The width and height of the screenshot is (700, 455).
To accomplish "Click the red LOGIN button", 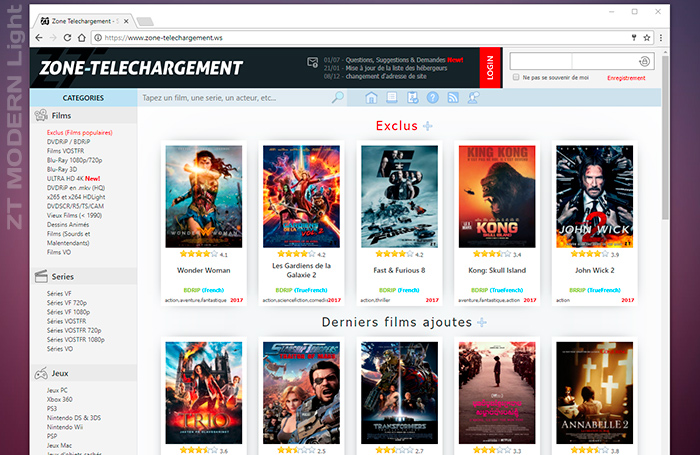I will [x=490, y=67].
